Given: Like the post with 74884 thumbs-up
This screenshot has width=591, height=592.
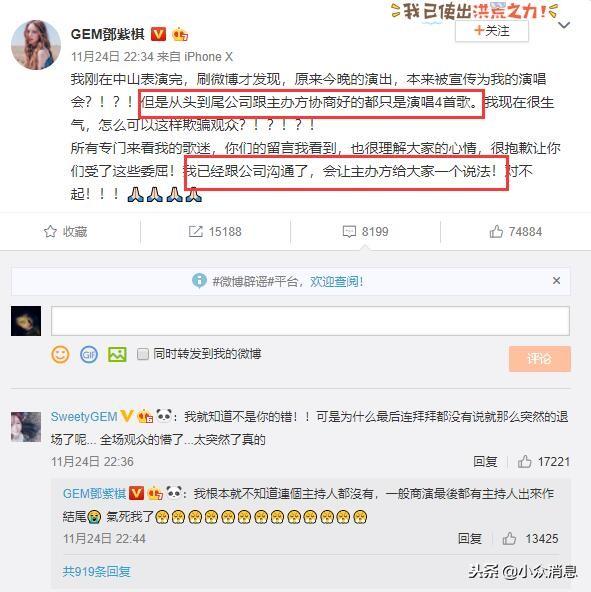Looking at the screenshot, I should click(x=496, y=231).
